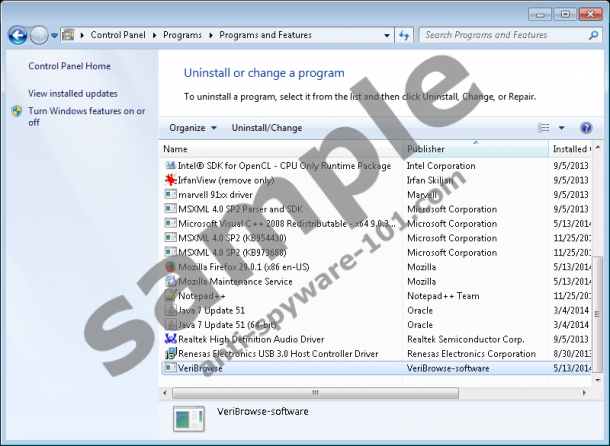Expand the Organize dropdown menu
Image resolution: width=610 pixels, height=446 pixels.
coord(193,128)
